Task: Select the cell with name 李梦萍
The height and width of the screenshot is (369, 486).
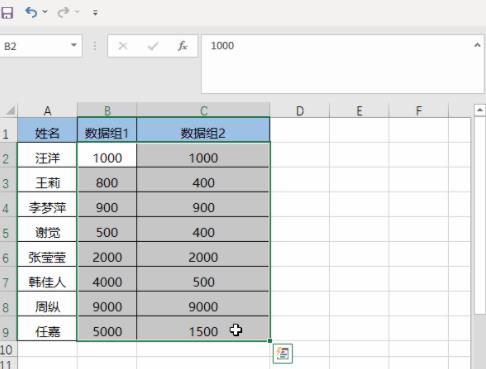Action: 47,205
